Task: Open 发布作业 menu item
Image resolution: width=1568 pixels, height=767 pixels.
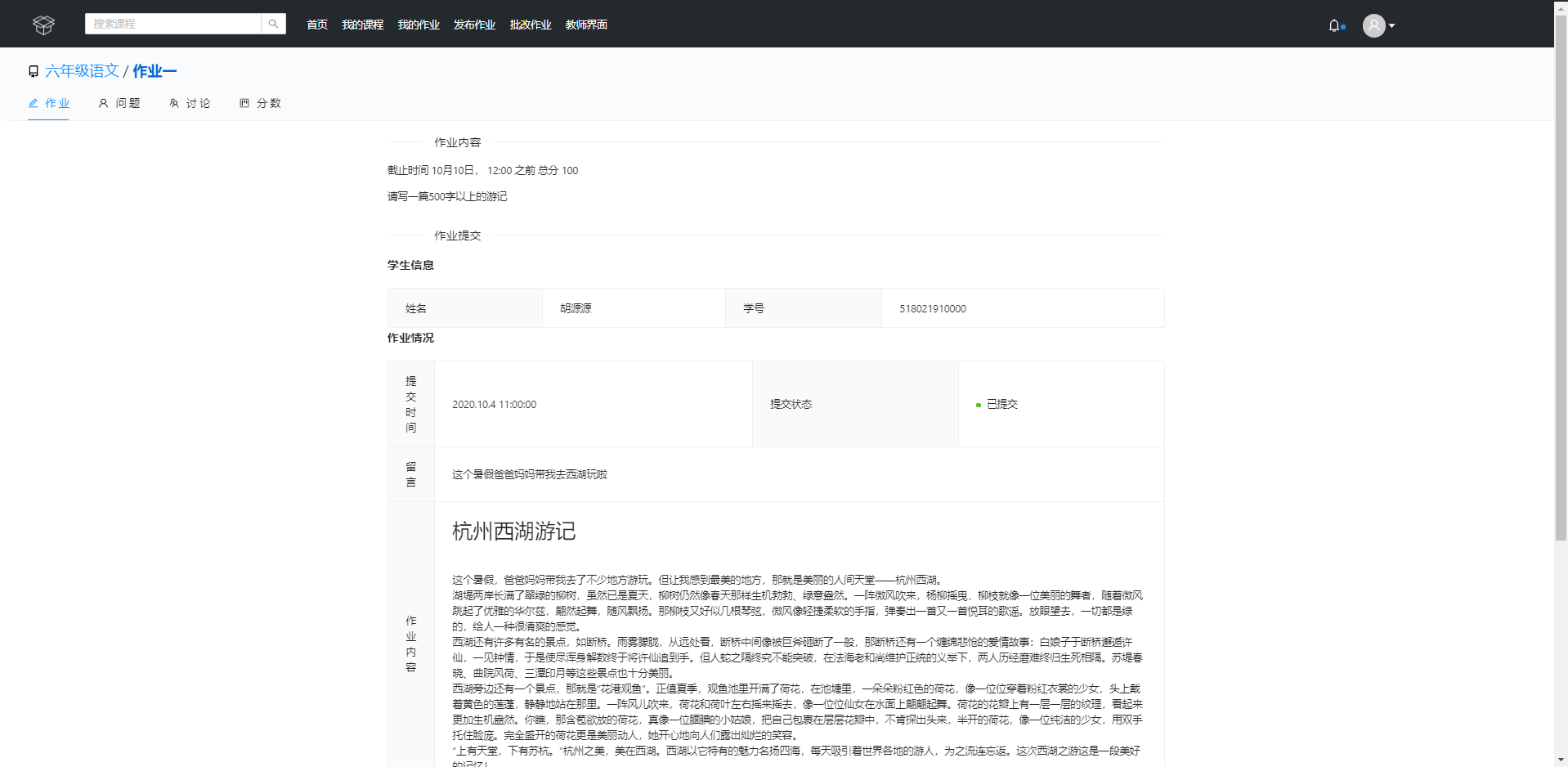Action: coord(475,25)
